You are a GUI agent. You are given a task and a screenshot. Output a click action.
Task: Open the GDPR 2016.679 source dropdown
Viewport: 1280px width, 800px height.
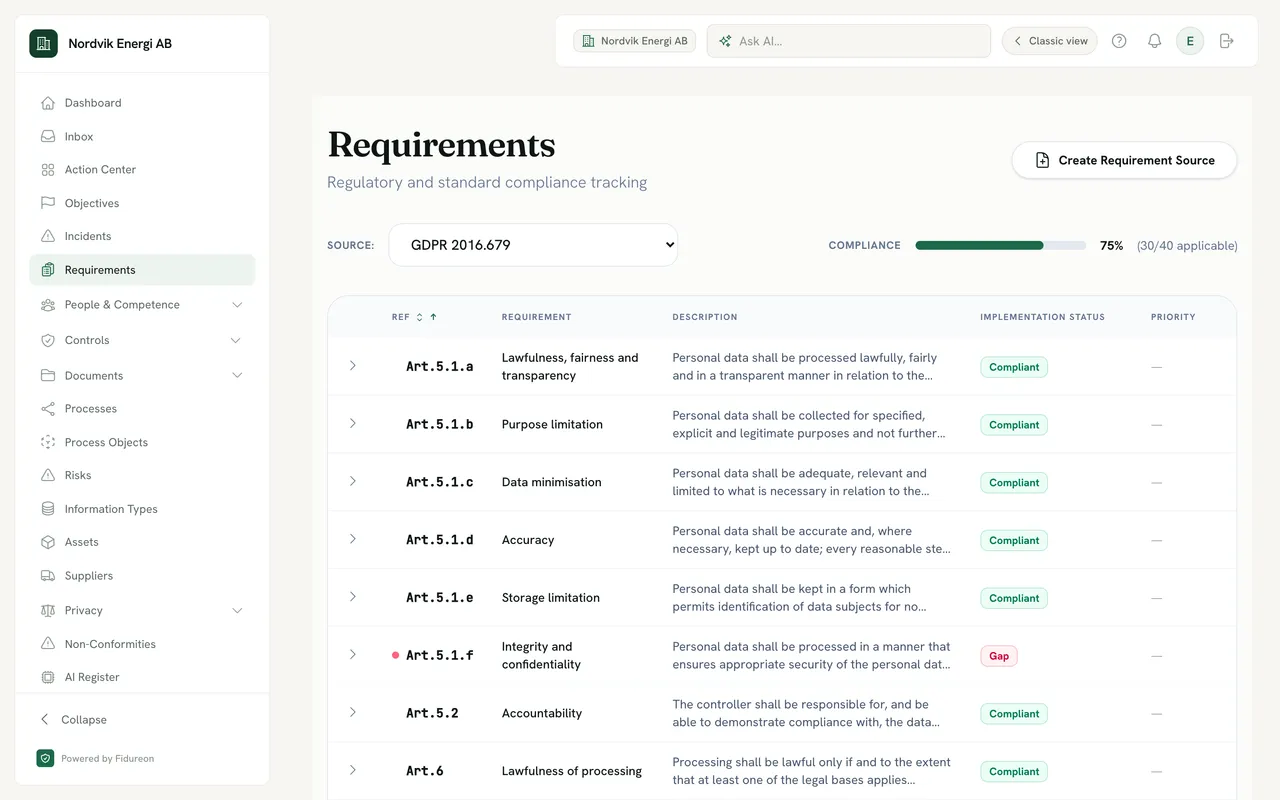click(x=533, y=245)
